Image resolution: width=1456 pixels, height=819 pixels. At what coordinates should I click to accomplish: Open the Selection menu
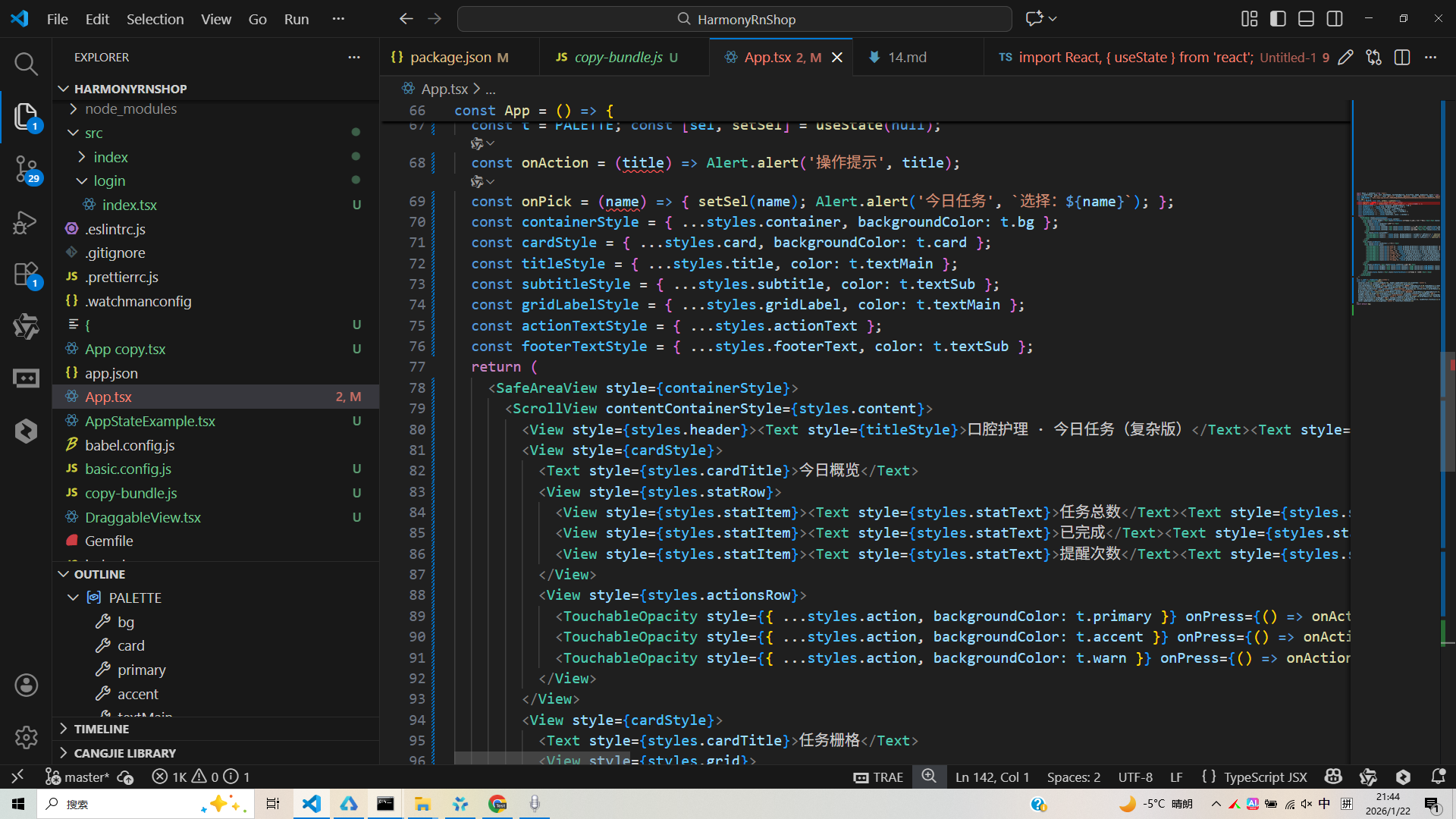(x=155, y=19)
